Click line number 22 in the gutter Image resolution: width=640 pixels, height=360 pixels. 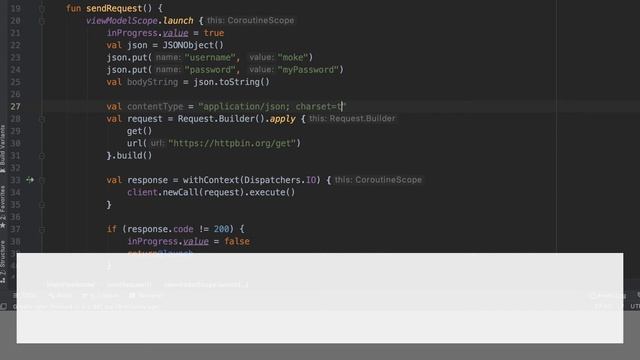click(x=15, y=45)
